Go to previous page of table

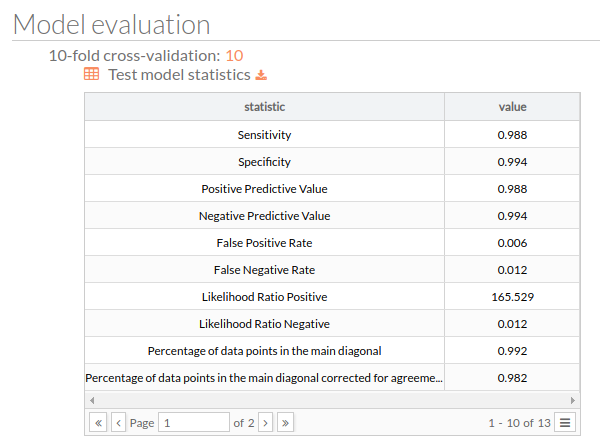[118, 423]
